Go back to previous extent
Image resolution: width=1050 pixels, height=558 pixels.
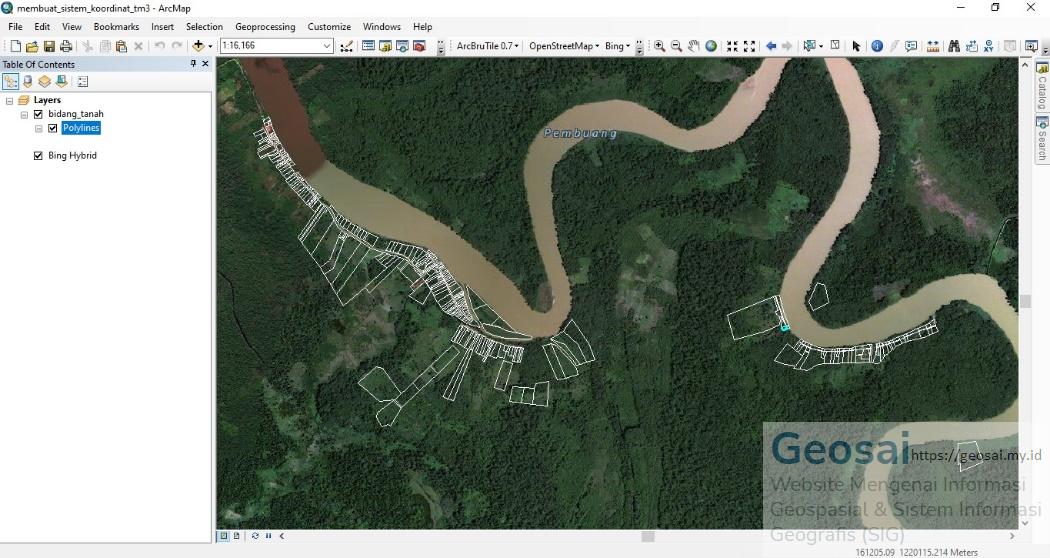(771, 46)
